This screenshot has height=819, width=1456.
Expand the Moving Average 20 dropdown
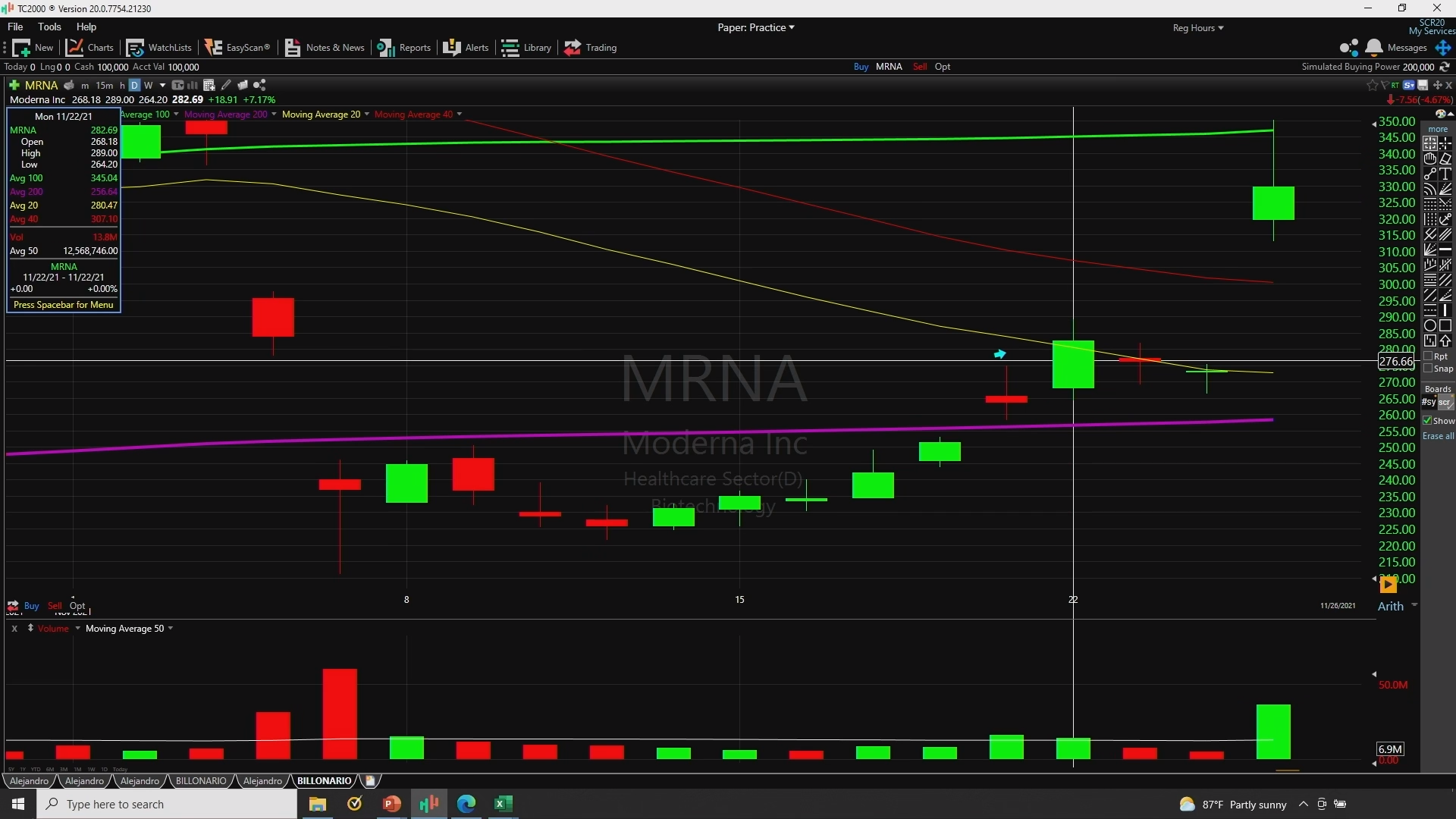click(367, 115)
